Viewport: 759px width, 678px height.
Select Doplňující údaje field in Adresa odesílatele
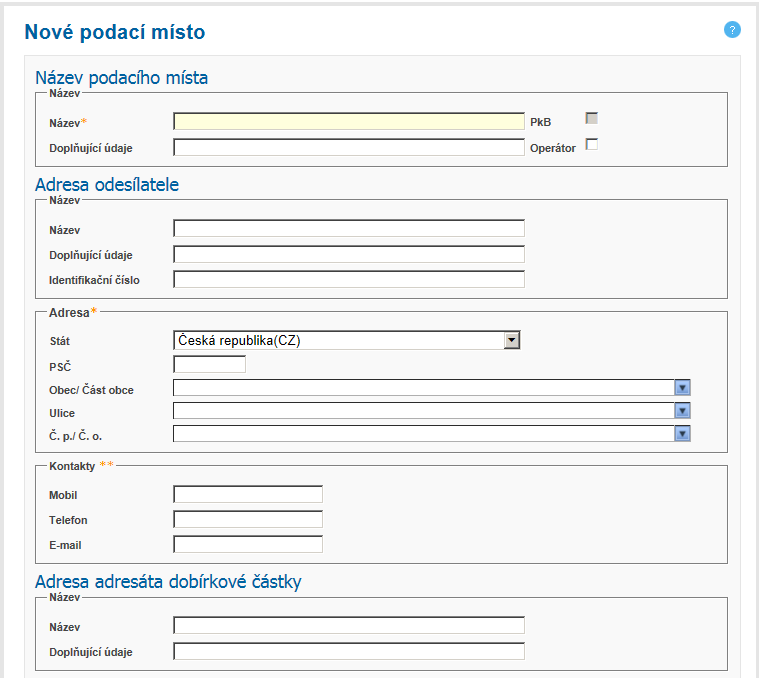(x=348, y=254)
